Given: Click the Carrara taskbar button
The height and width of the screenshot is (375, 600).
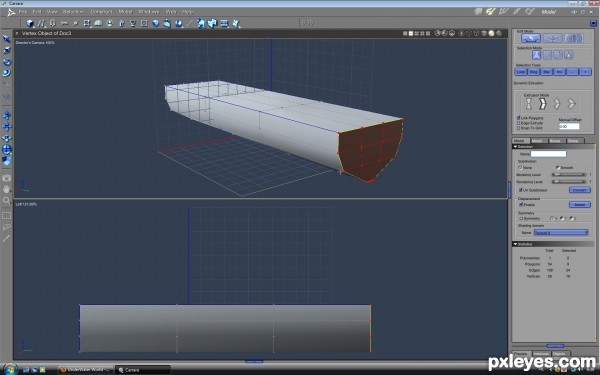Looking at the screenshot, I should point(142,370).
